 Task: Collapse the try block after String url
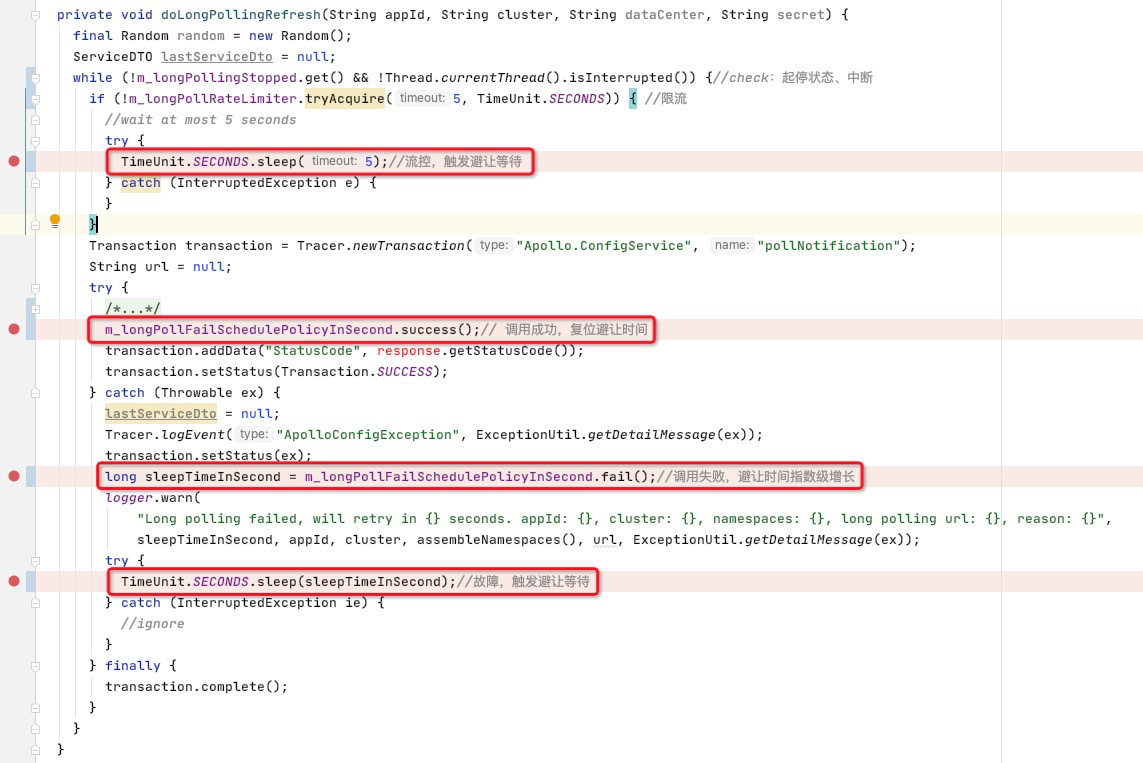(x=35, y=288)
